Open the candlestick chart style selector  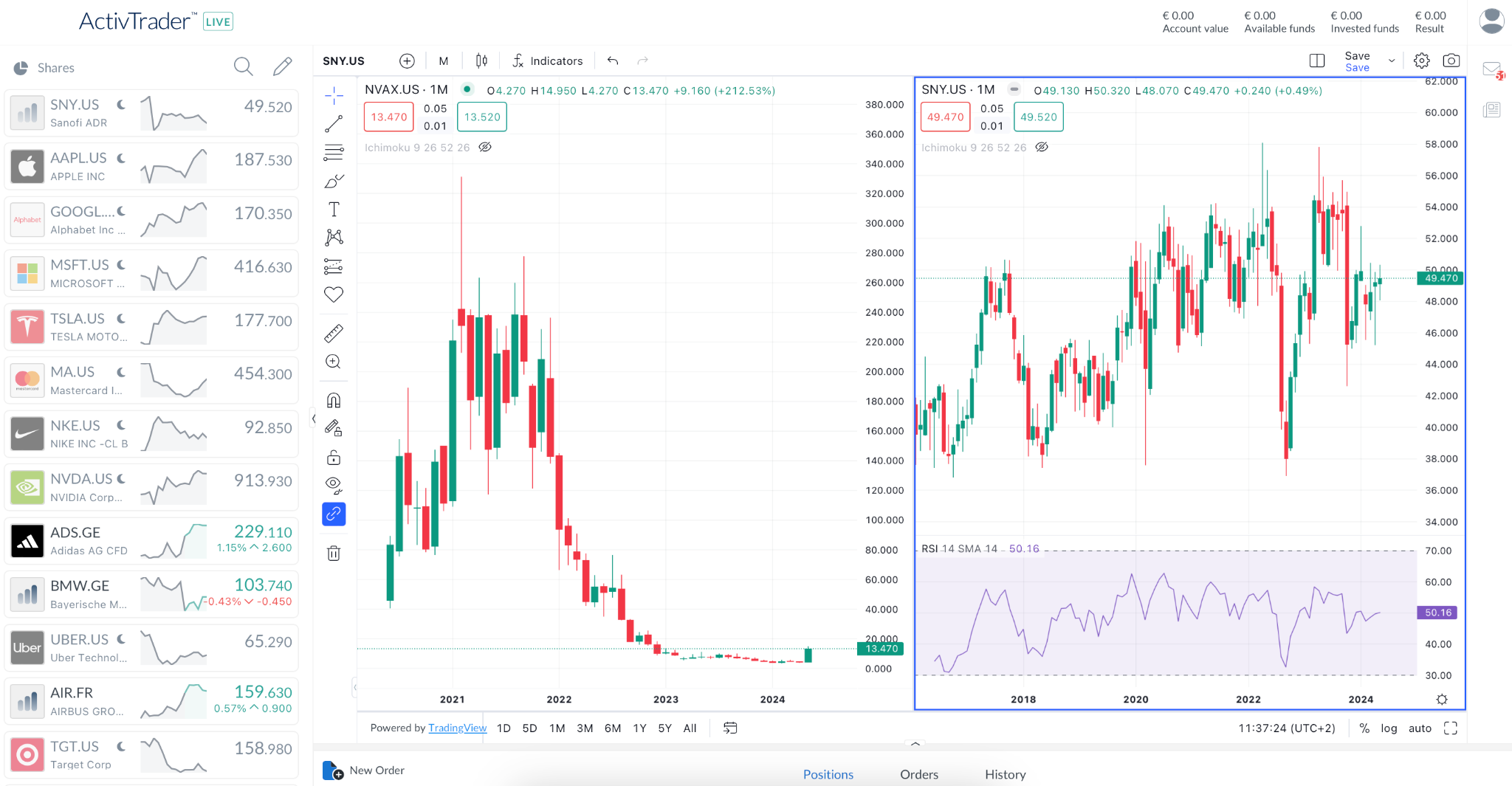(x=481, y=61)
